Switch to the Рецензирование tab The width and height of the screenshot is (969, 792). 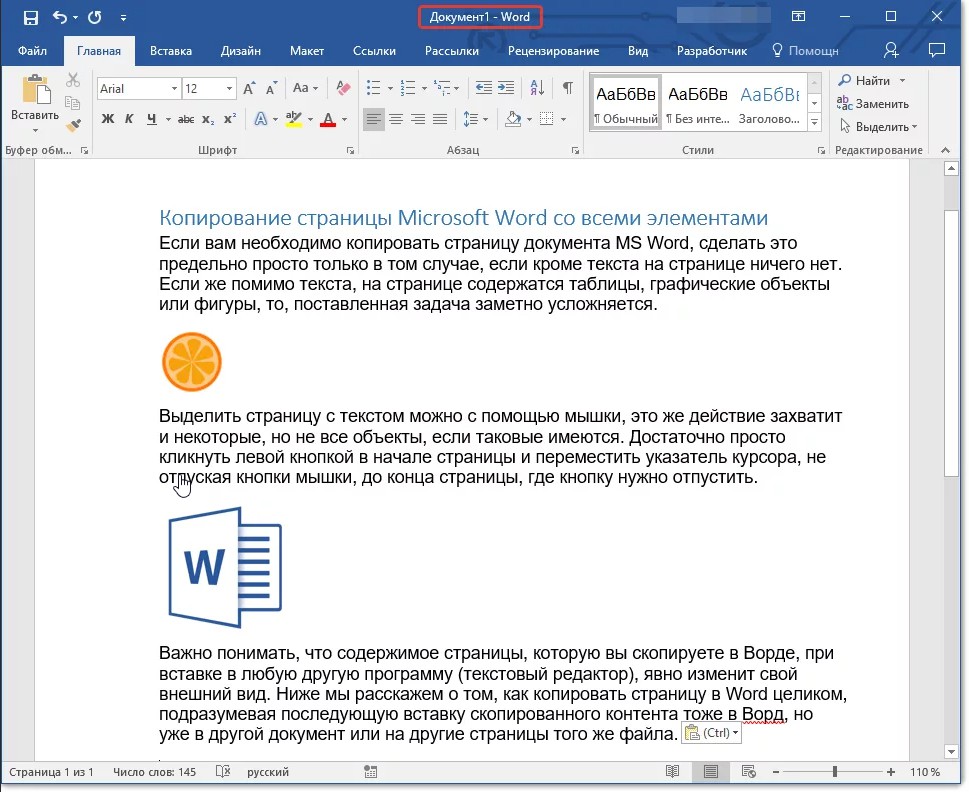(x=553, y=51)
